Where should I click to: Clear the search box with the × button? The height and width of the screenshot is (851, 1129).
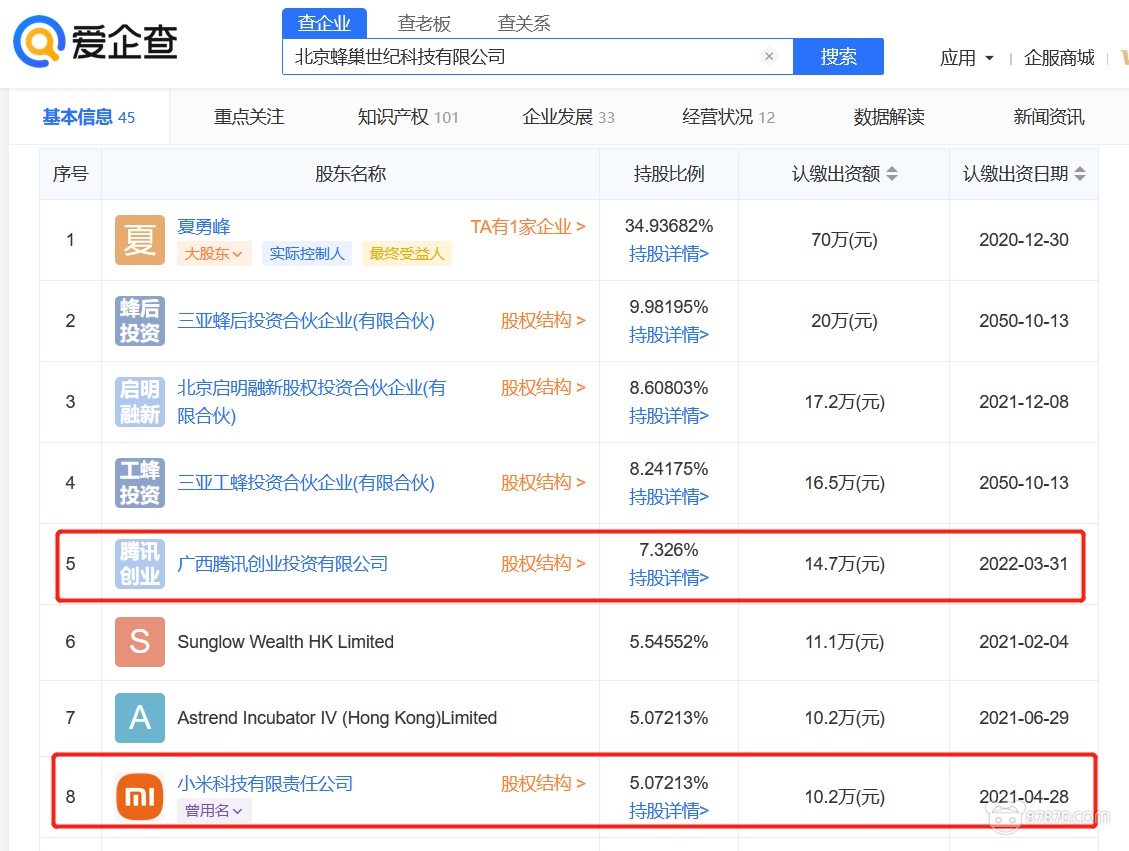pos(769,57)
